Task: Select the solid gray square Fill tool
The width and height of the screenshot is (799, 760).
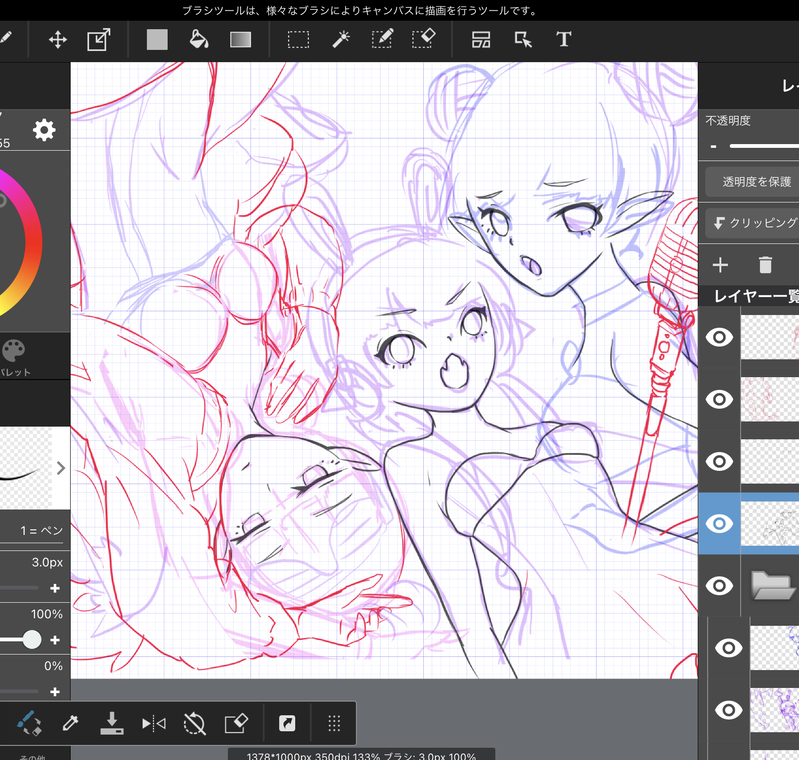Action: [157, 40]
